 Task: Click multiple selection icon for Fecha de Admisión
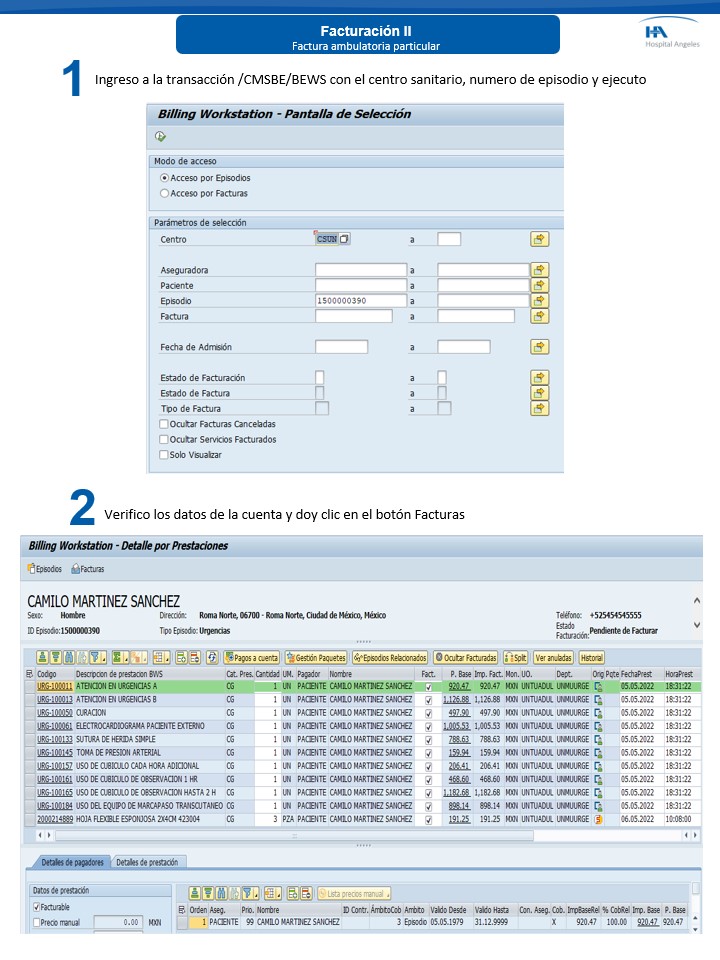click(x=540, y=347)
